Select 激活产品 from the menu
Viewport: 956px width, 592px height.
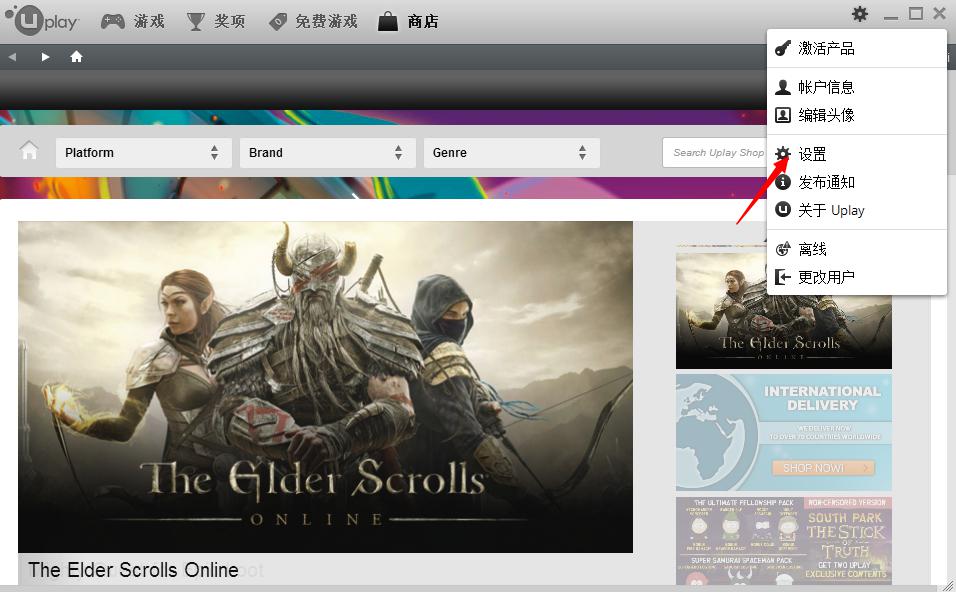pos(857,48)
